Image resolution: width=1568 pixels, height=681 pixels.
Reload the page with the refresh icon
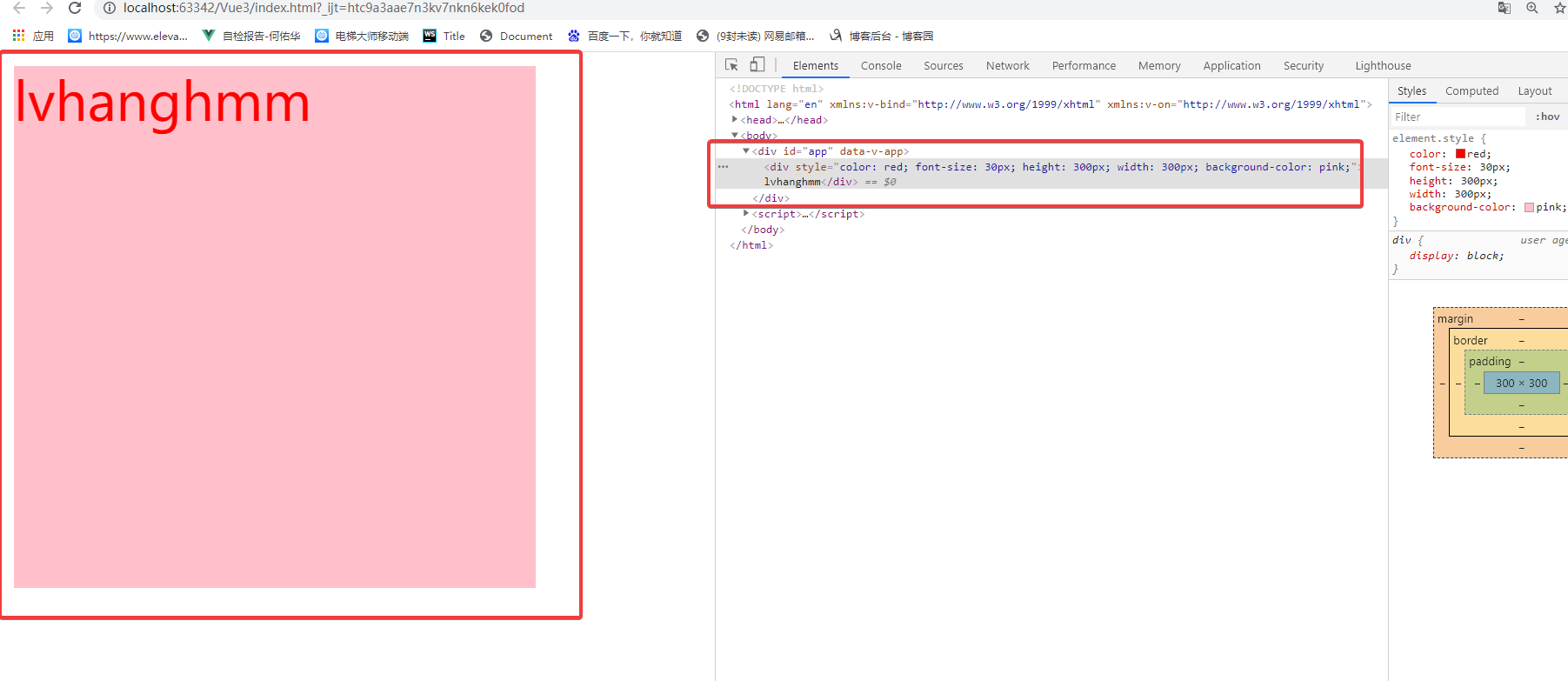75,8
